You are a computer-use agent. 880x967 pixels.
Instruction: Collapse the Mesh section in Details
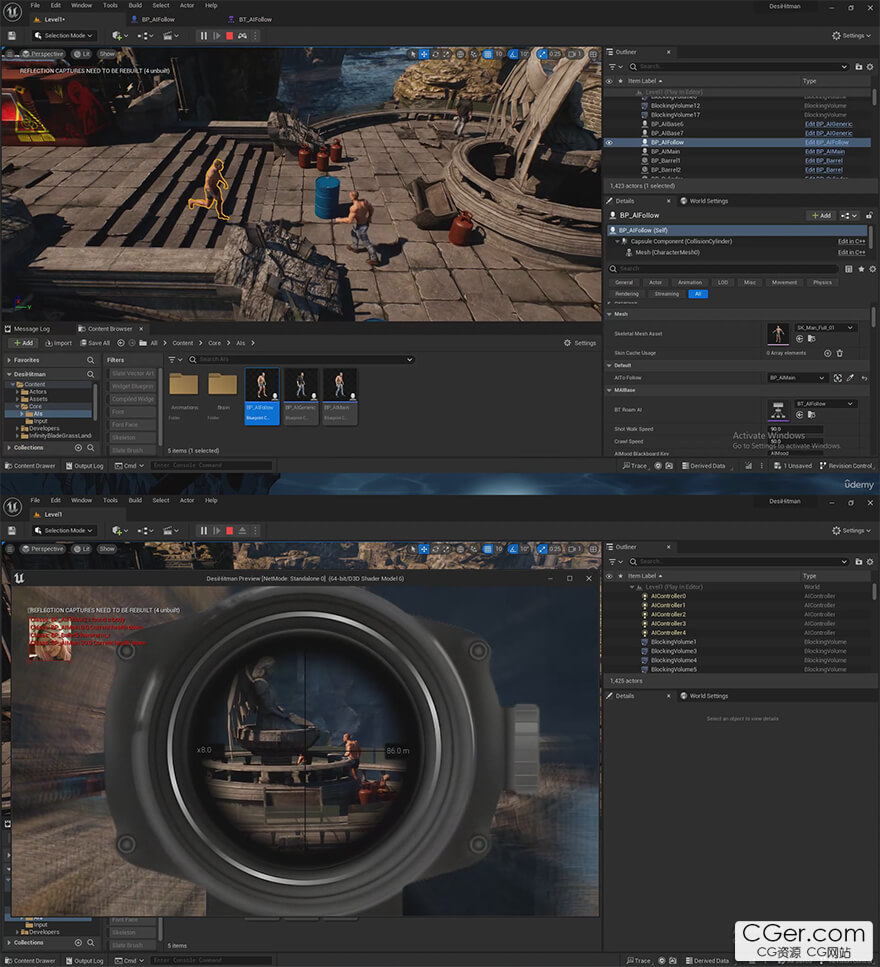point(609,315)
